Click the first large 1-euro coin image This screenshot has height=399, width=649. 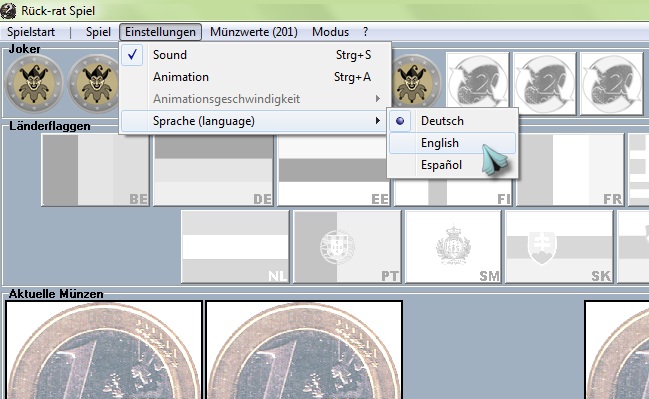point(104,350)
